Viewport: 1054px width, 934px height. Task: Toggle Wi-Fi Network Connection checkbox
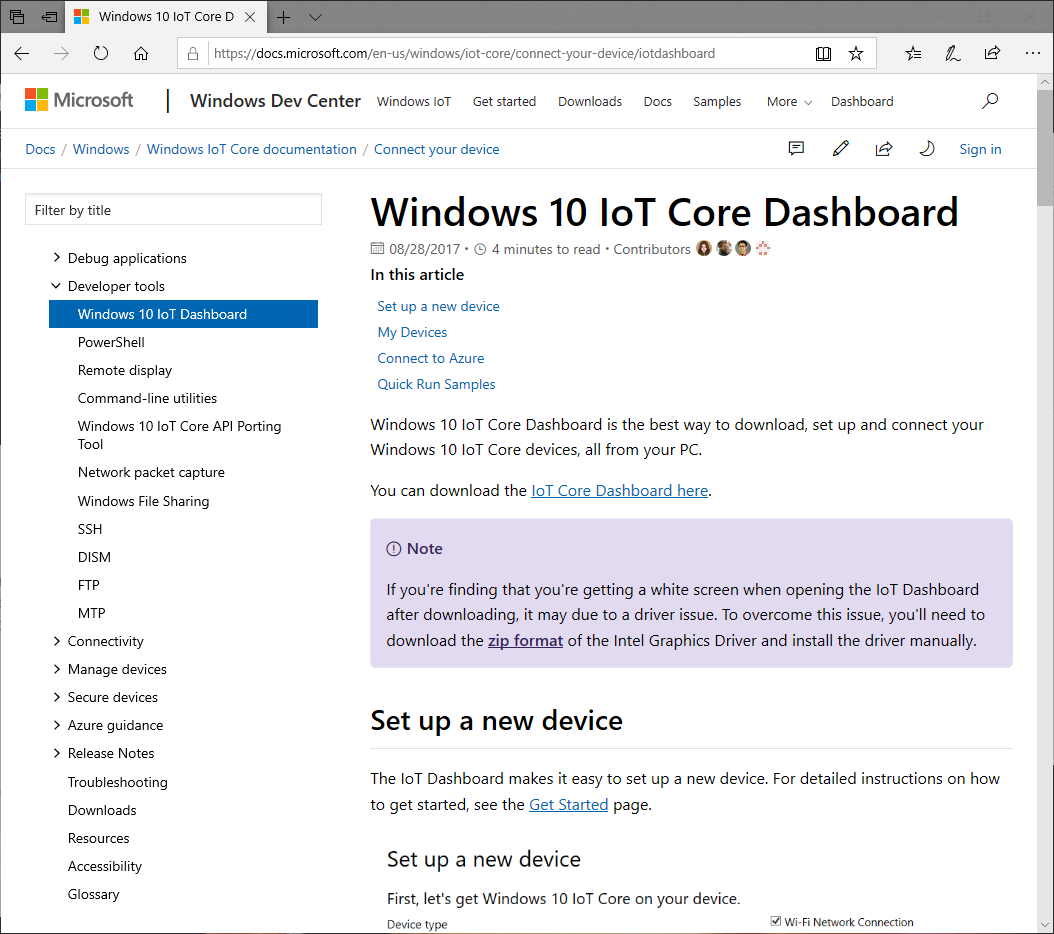pos(776,921)
